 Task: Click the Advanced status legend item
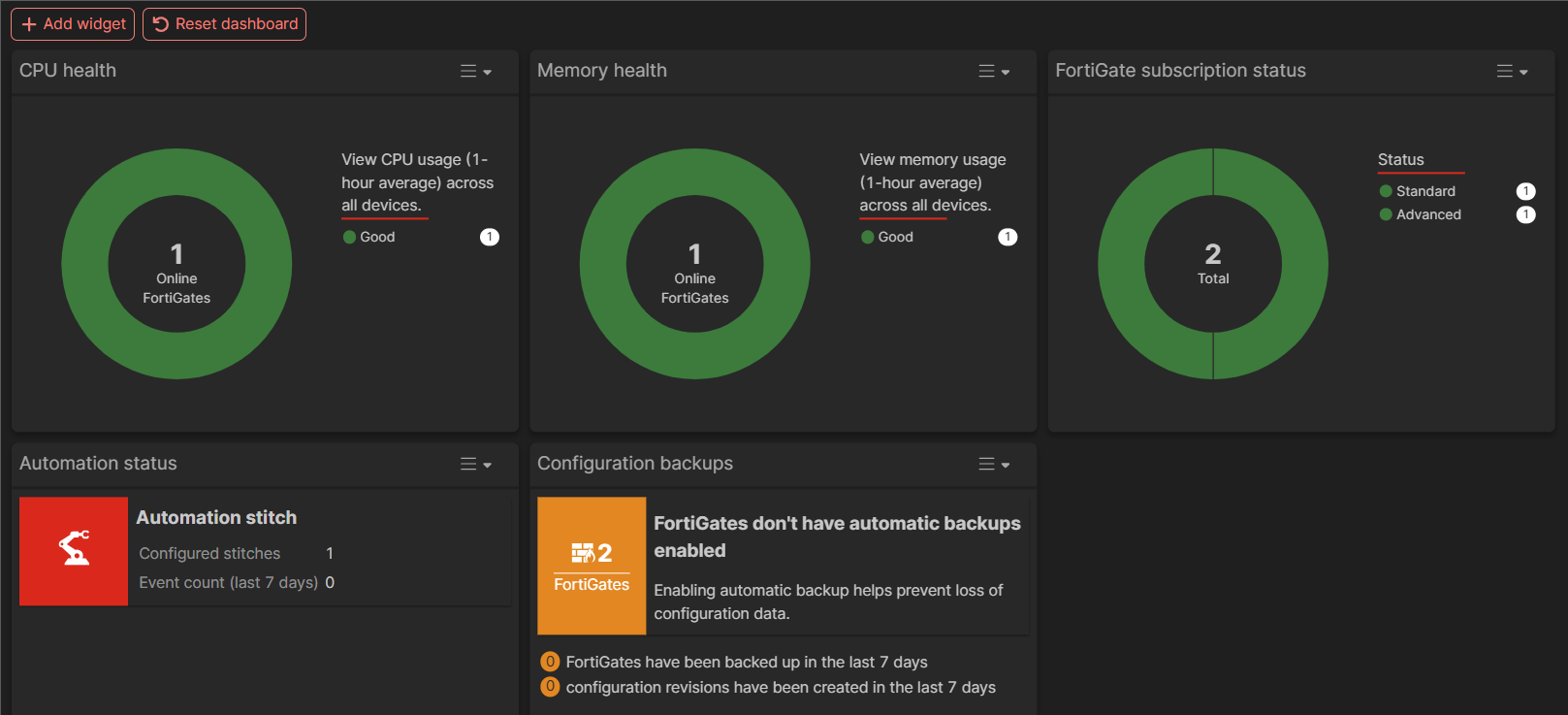[1427, 214]
